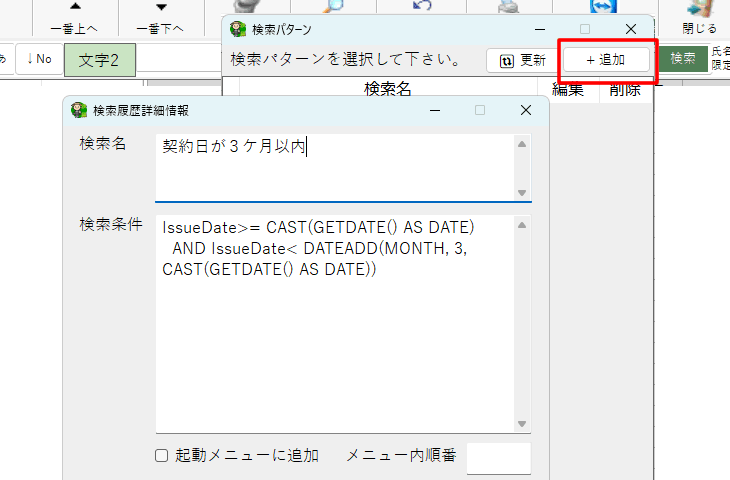The width and height of the screenshot is (730, 480).
Task: Click the 検索名 field scroll-up arrow
Action: (x=521, y=144)
